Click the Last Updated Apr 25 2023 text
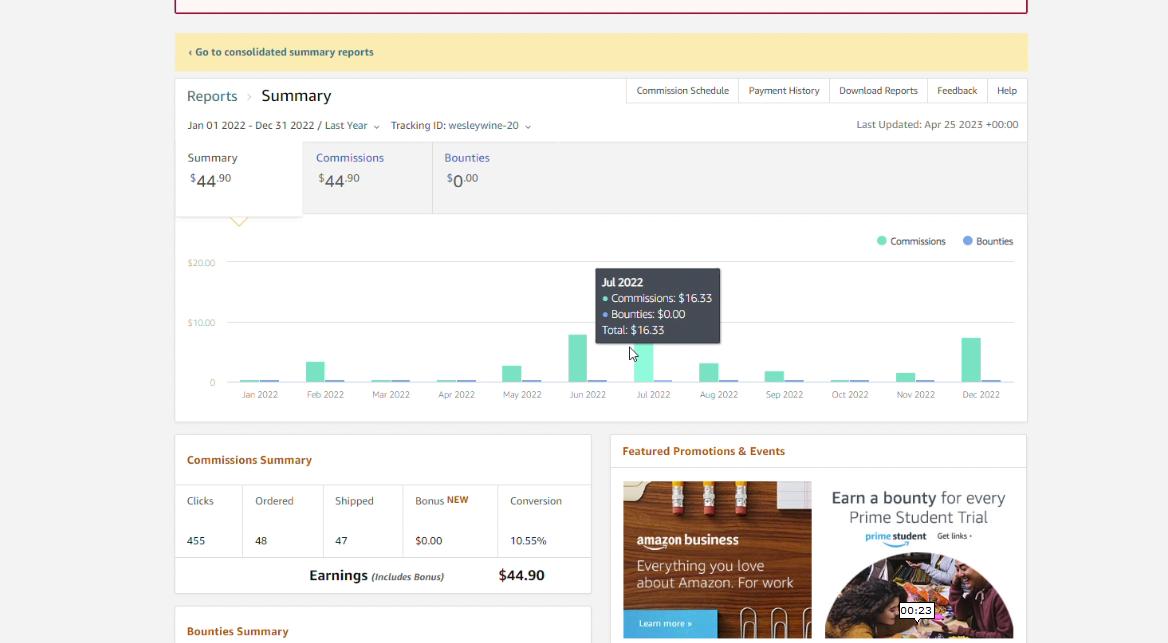This screenshot has width=1168, height=643. click(937, 125)
